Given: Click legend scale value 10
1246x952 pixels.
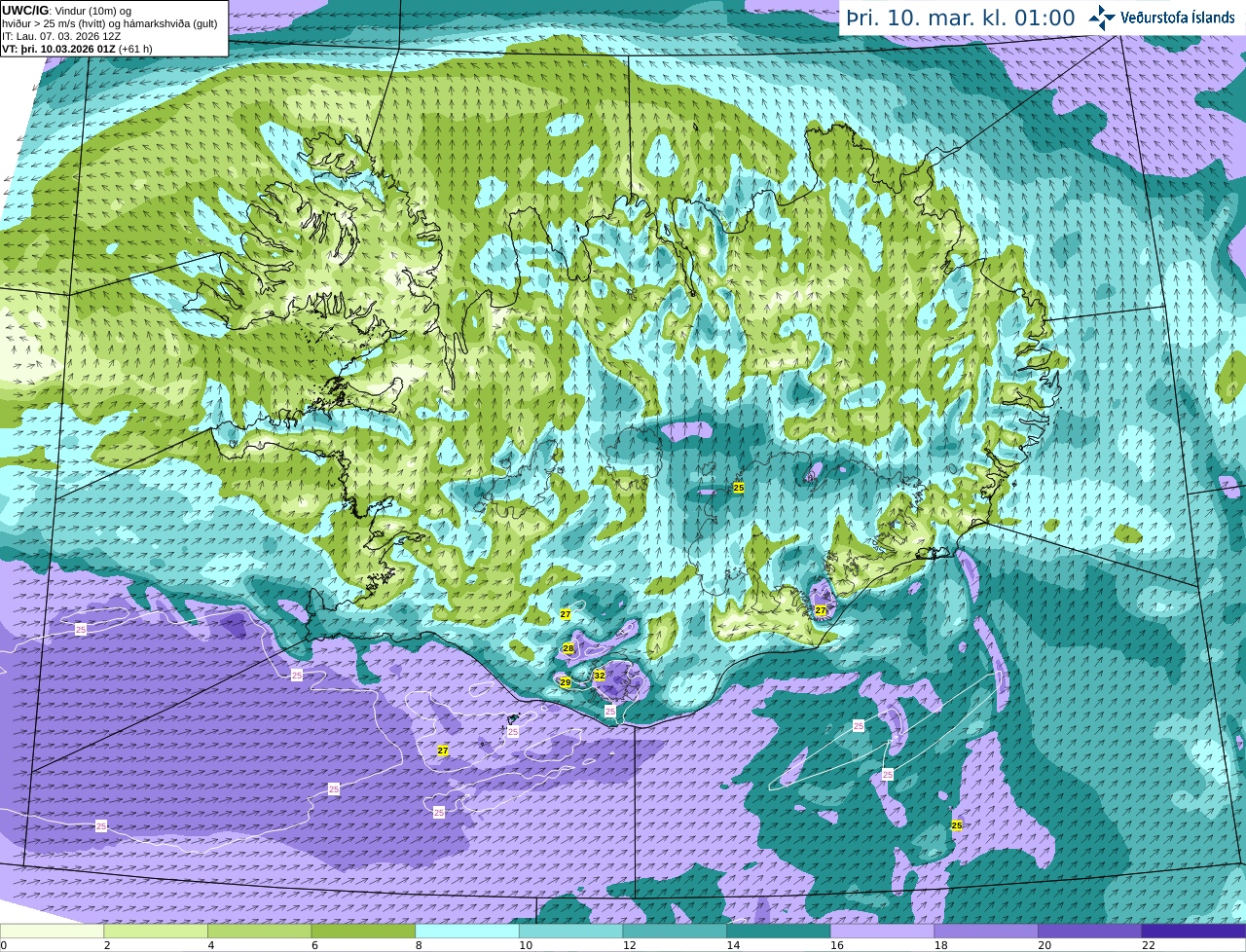Looking at the screenshot, I should pyautogui.click(x=526, y=945).
